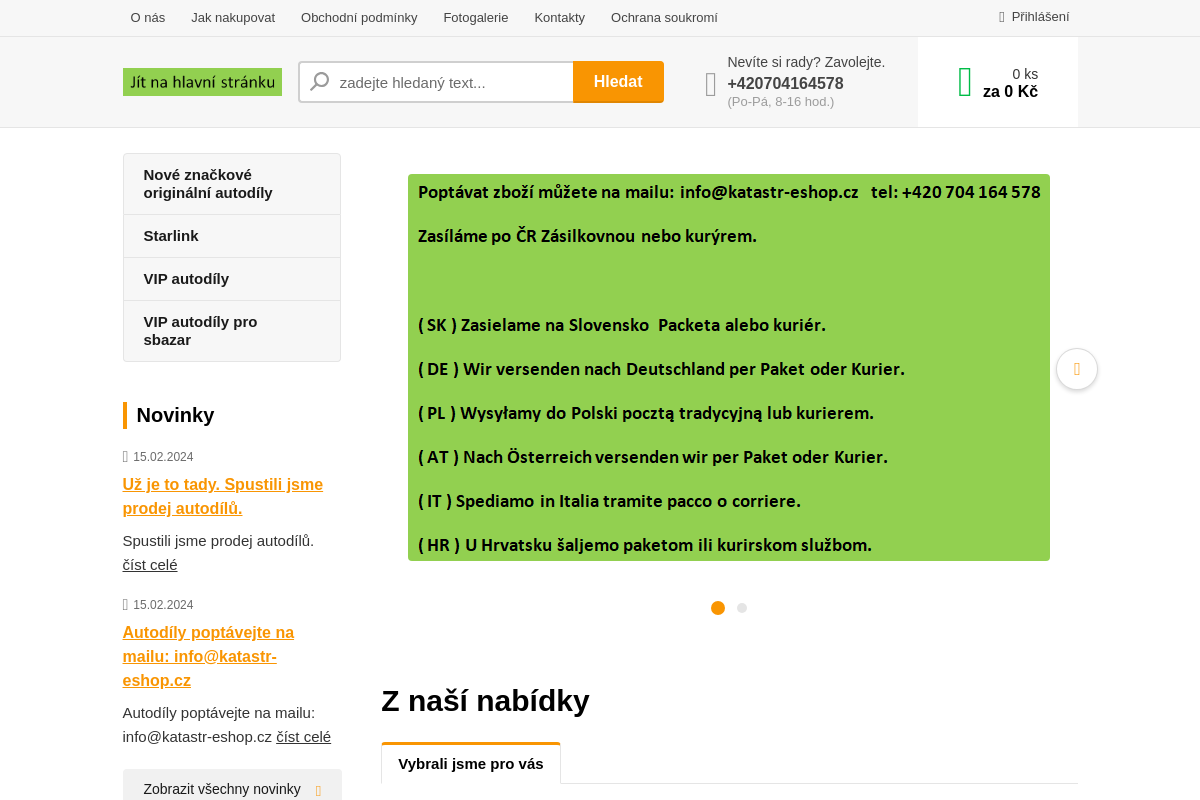Open the Obchodní podmínky menu item
This screenshot has height=800, width=1200.
coord(359,17)
